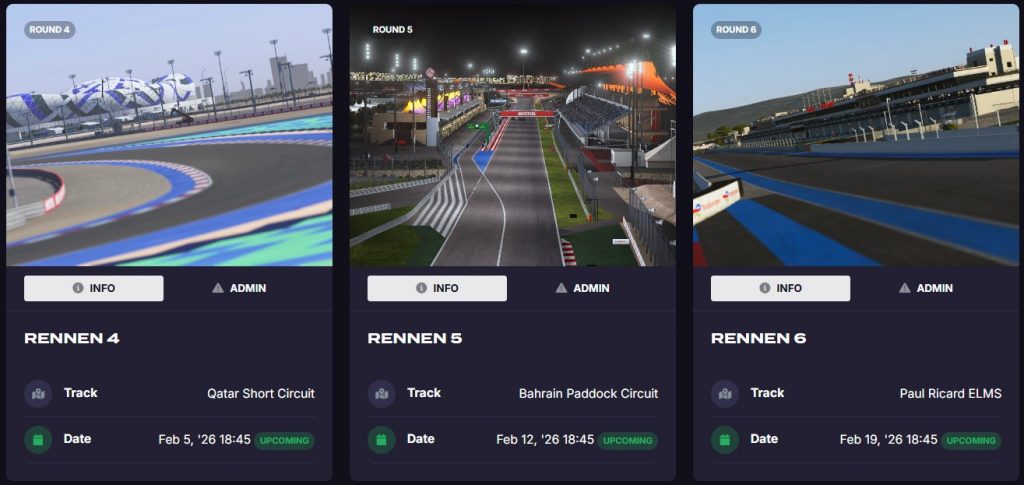Open the INFO tab on Rennen 4 card

click(94, 288)
